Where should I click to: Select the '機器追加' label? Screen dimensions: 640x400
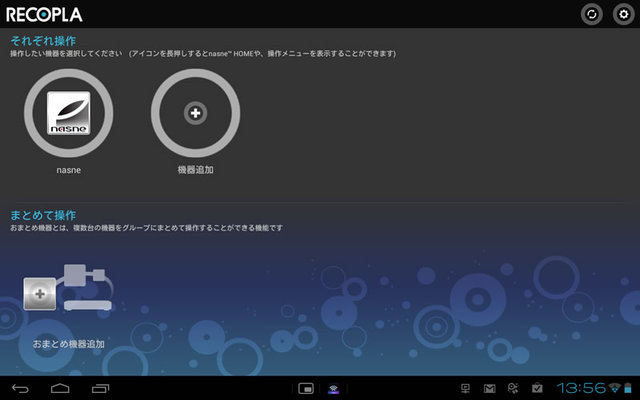[196, 170]
